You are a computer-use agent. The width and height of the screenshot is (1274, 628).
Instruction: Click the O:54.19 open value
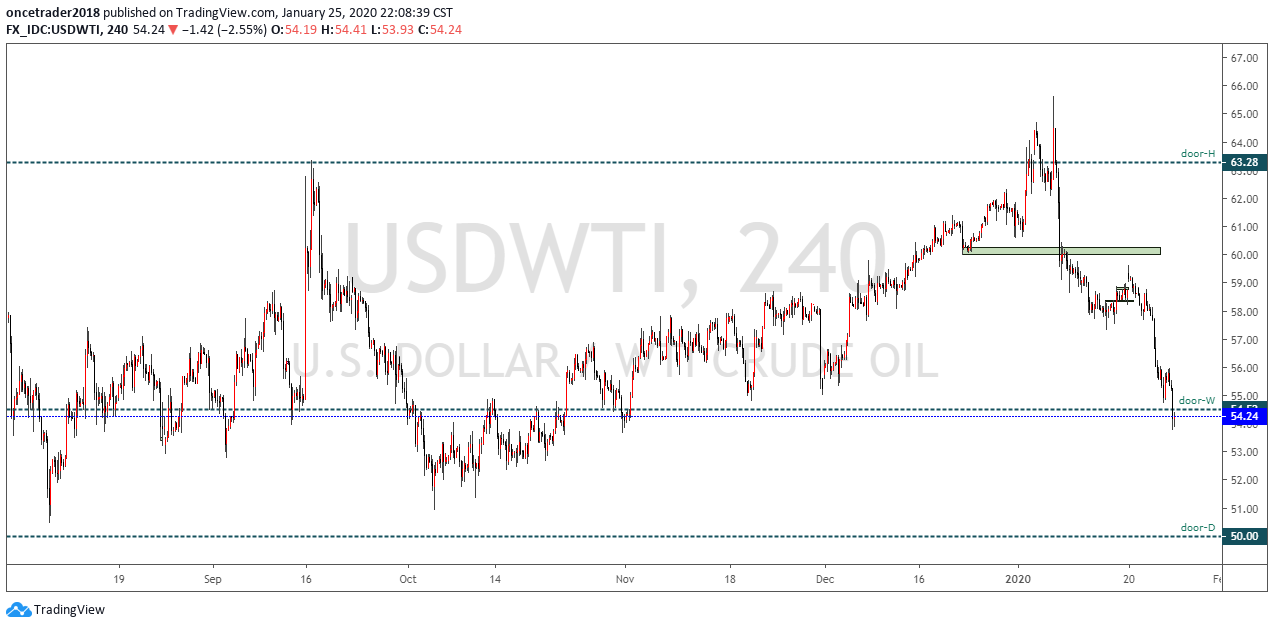tap(295, 29)
